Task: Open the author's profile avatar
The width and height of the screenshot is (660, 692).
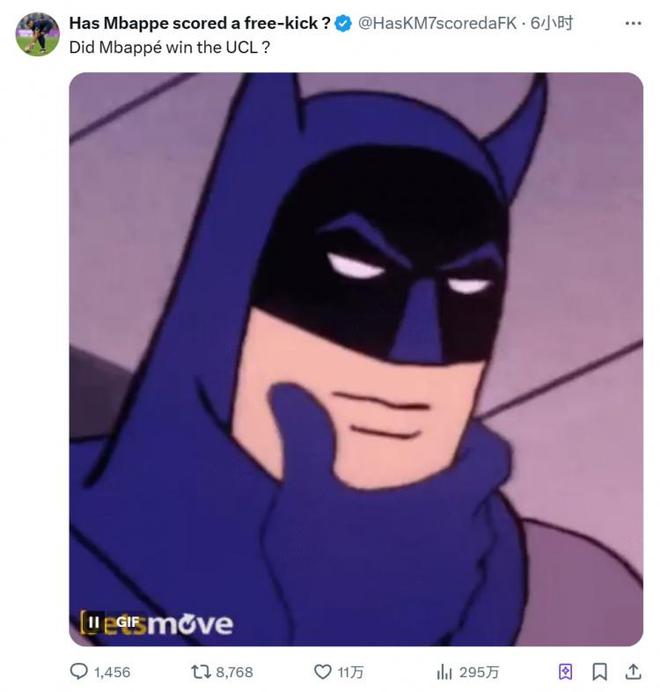Action: click(38, 34)
